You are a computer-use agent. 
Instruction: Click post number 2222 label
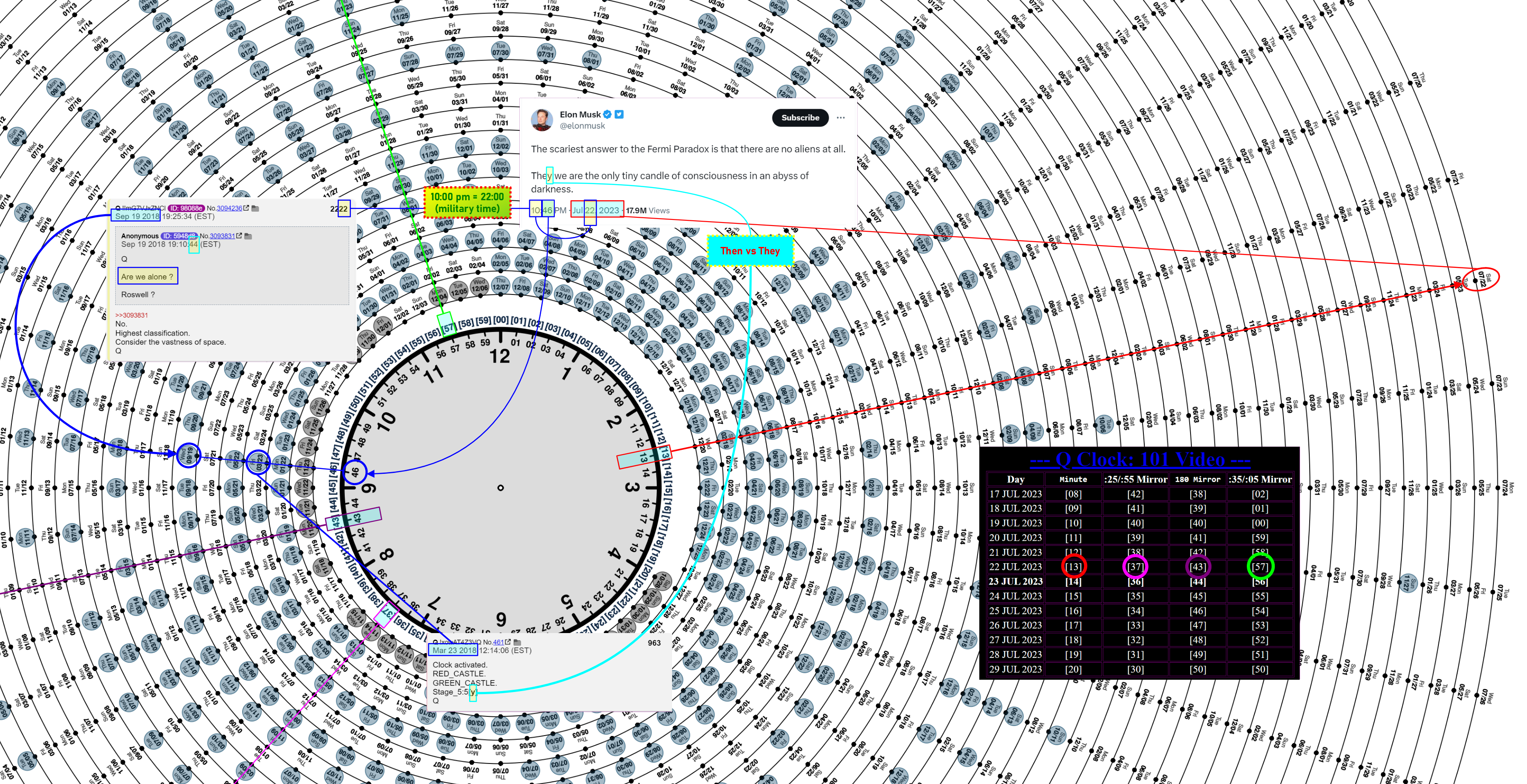(339, 209)
